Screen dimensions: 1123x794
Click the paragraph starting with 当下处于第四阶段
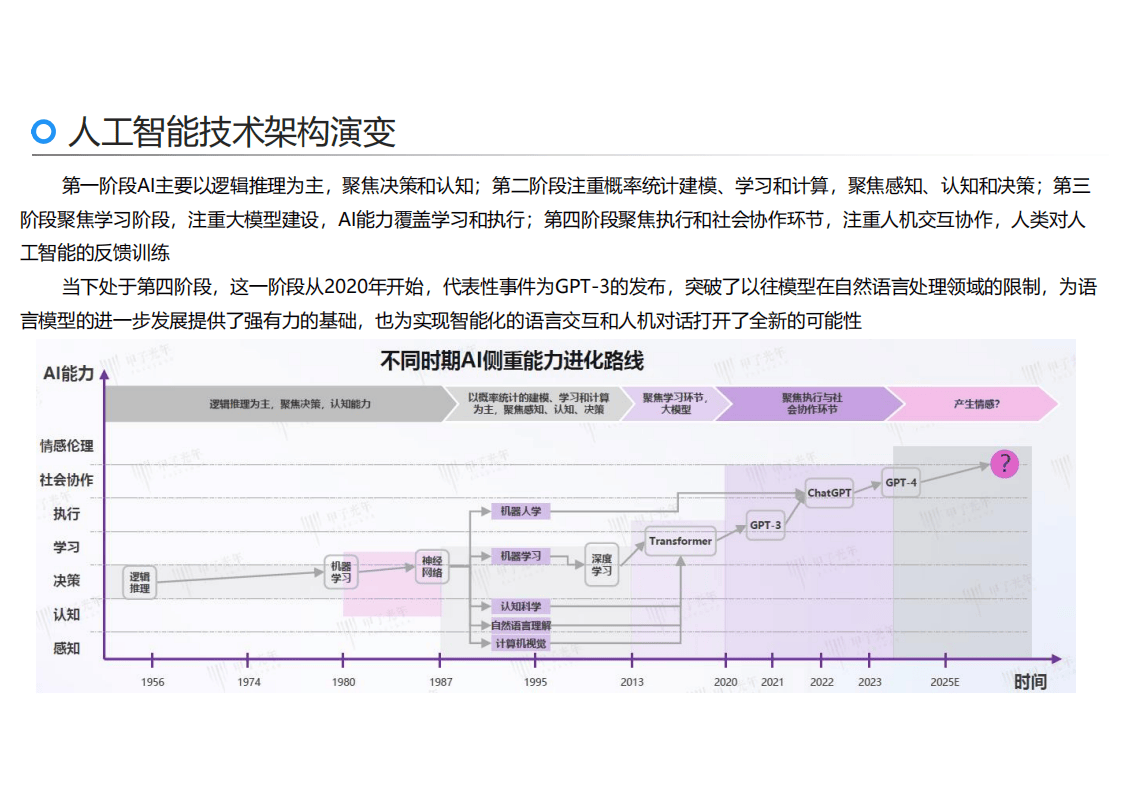[x=557, y=304]
